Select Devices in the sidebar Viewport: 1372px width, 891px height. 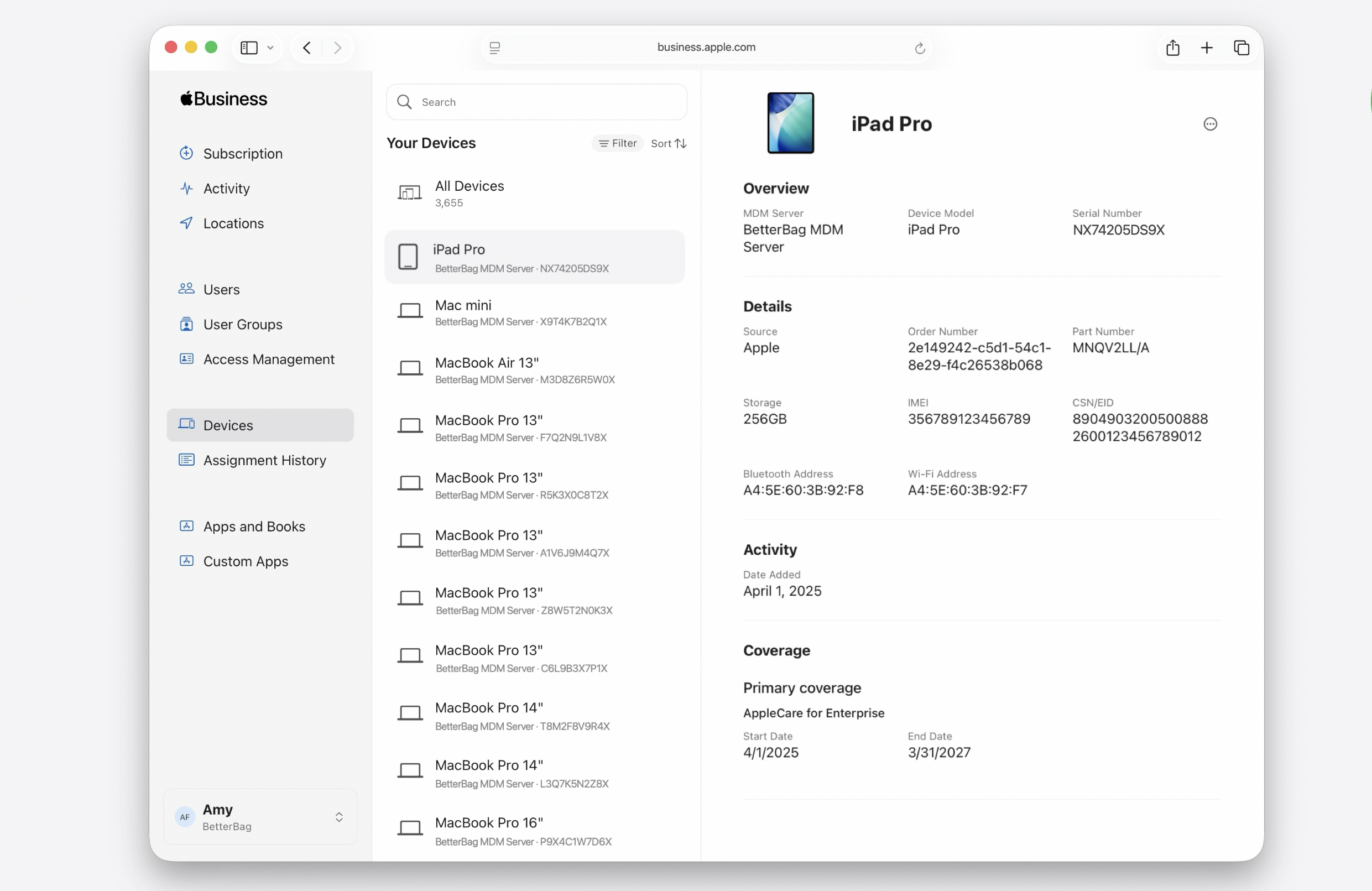tap(260, 425)
